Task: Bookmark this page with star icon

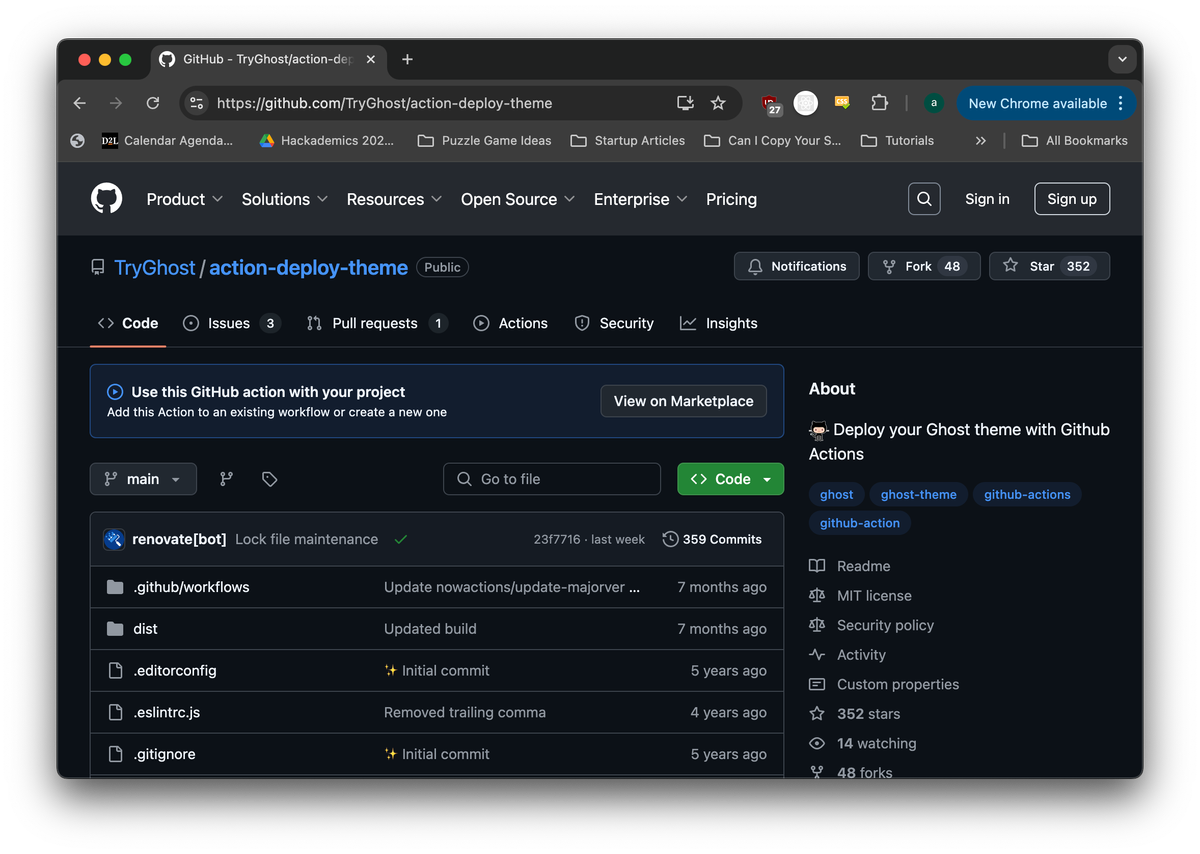Action: click(718, 103)
